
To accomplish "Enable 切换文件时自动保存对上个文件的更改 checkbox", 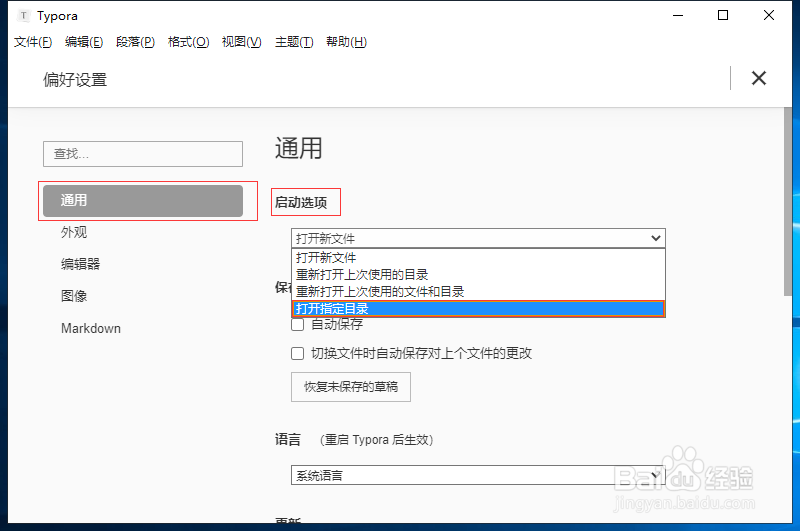I will (297, 353).
